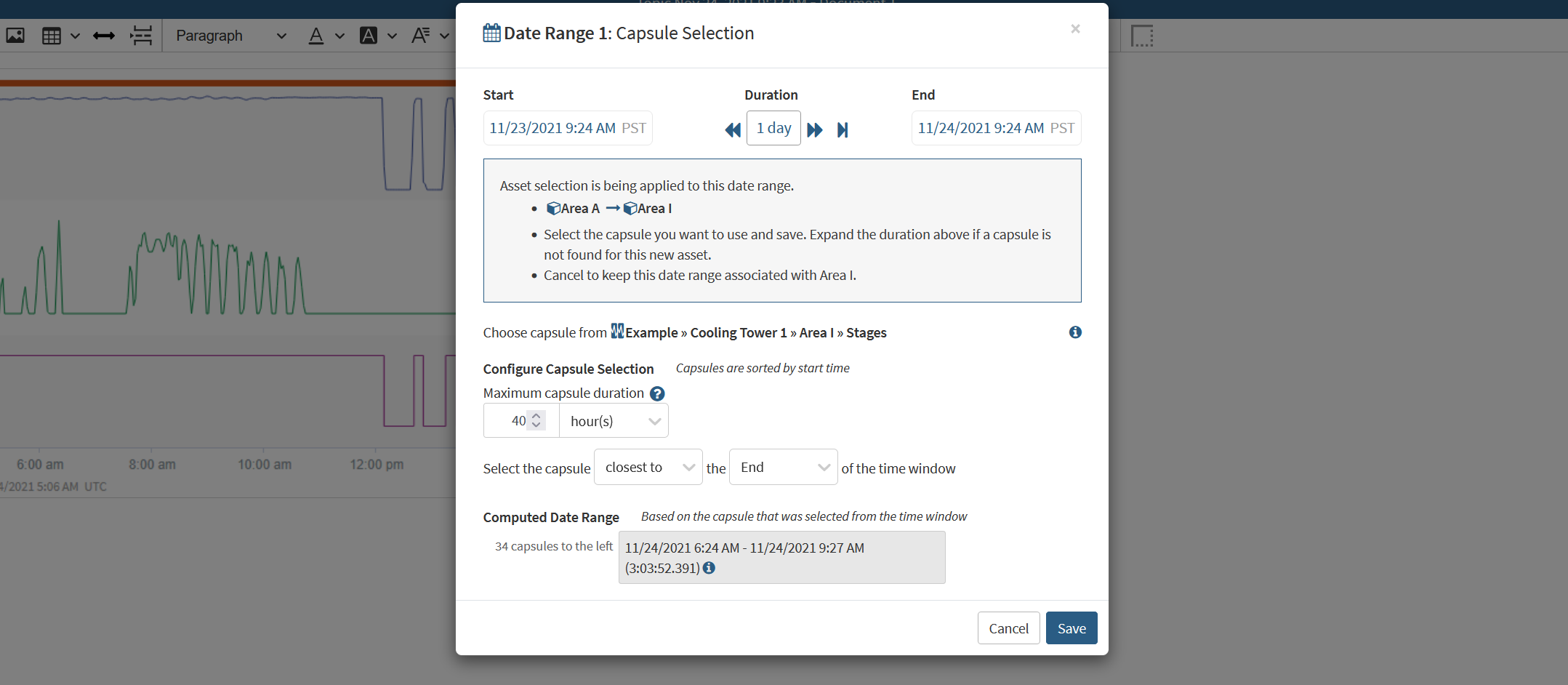
Task: Click the horizontal double-arrow toolbar icon
Action: (x=104, y=36)
